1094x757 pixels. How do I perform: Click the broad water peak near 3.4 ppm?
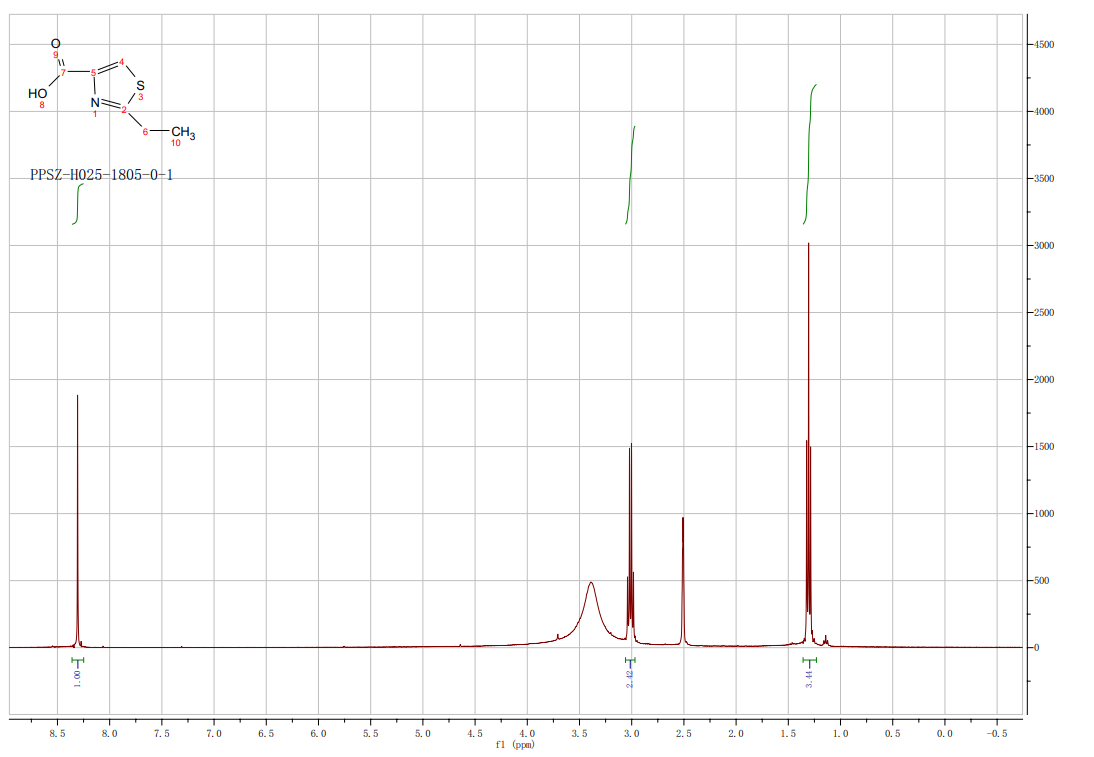[x=591, y=600]
